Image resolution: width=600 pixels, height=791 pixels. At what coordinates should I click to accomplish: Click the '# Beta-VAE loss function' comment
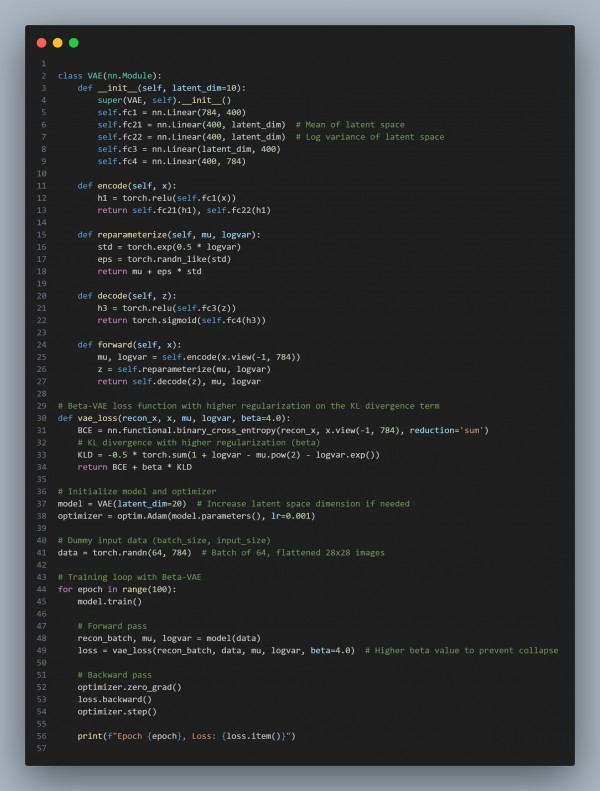point(248,406)
